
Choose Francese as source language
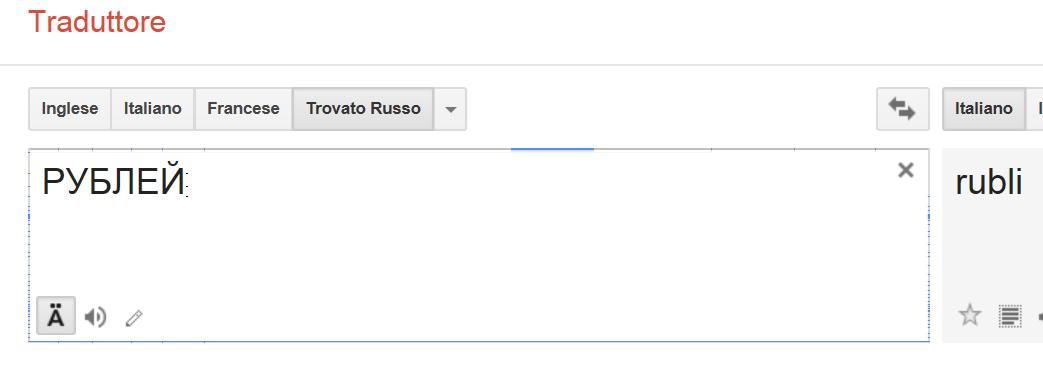[x=243, y=108]
